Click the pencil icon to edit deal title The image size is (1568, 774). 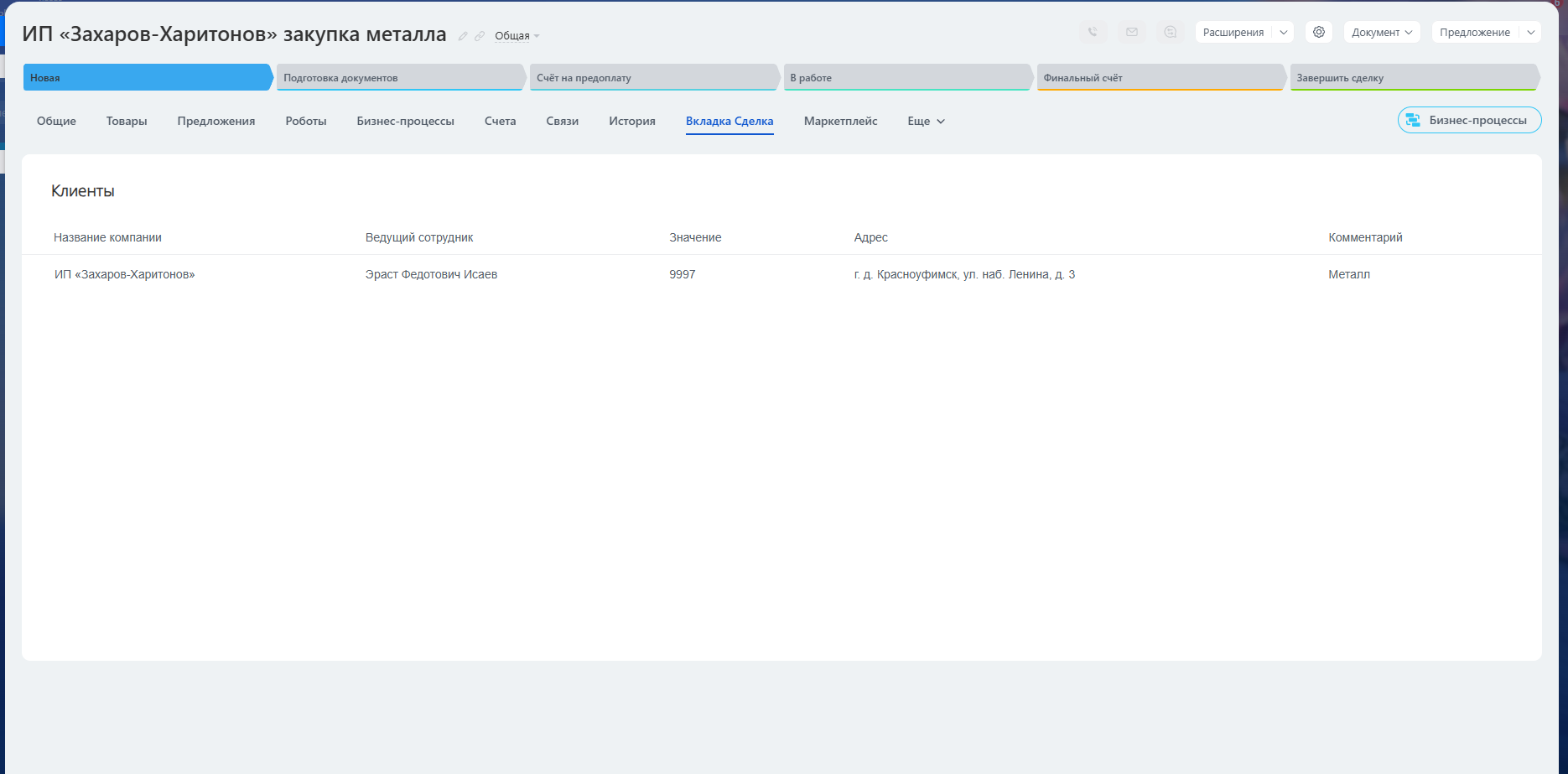coord(463,36)
